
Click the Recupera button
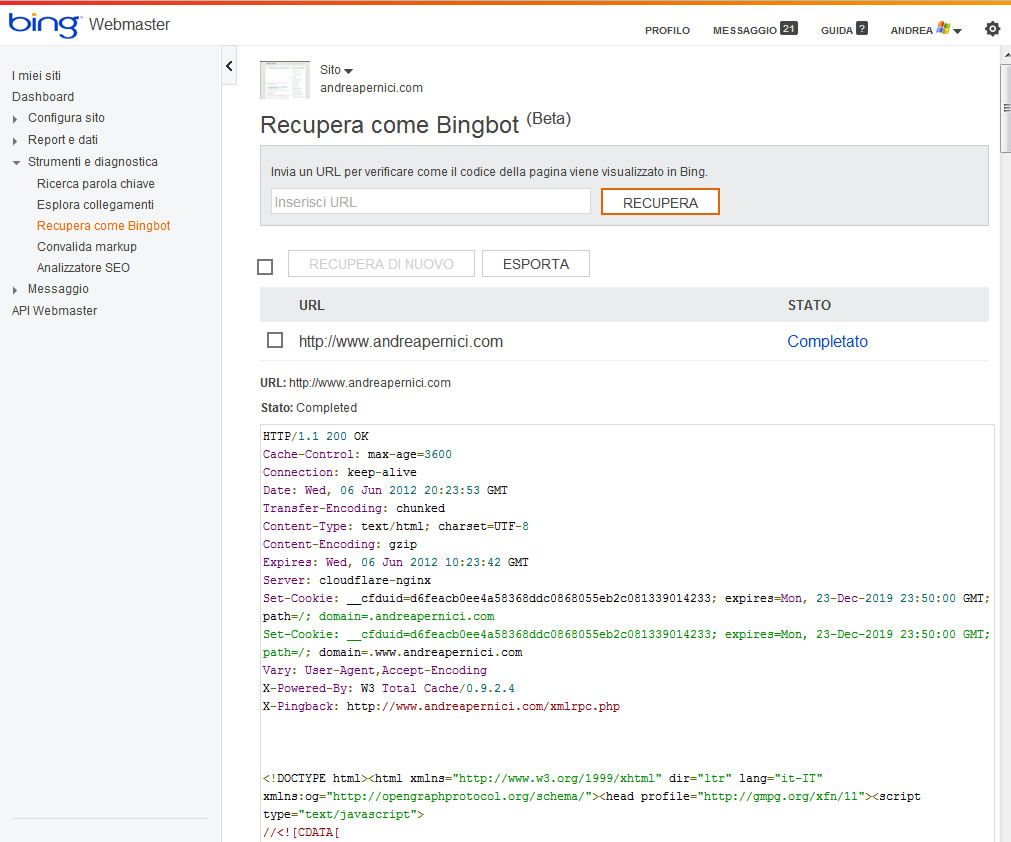click(660, 202)
